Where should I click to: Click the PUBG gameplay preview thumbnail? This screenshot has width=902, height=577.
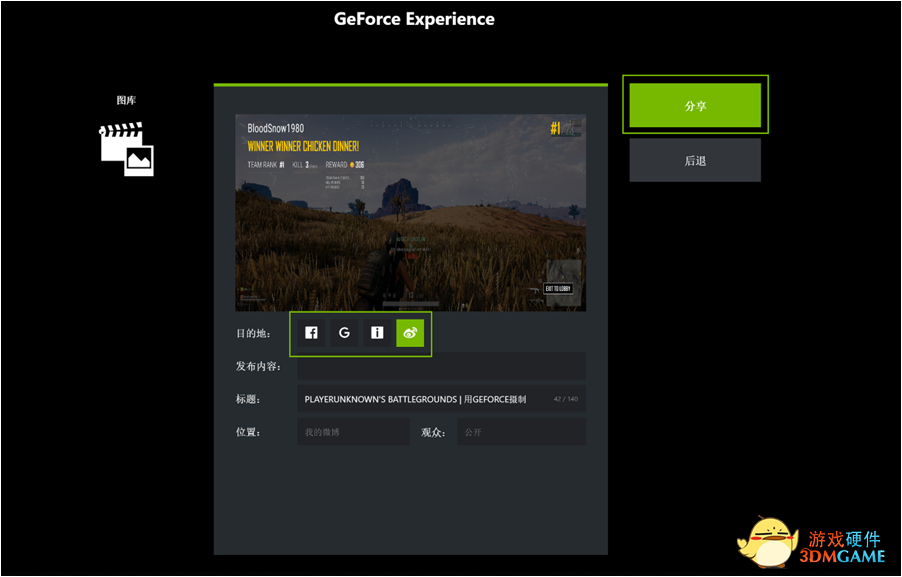pyautogui.click(x=411, y=213)
